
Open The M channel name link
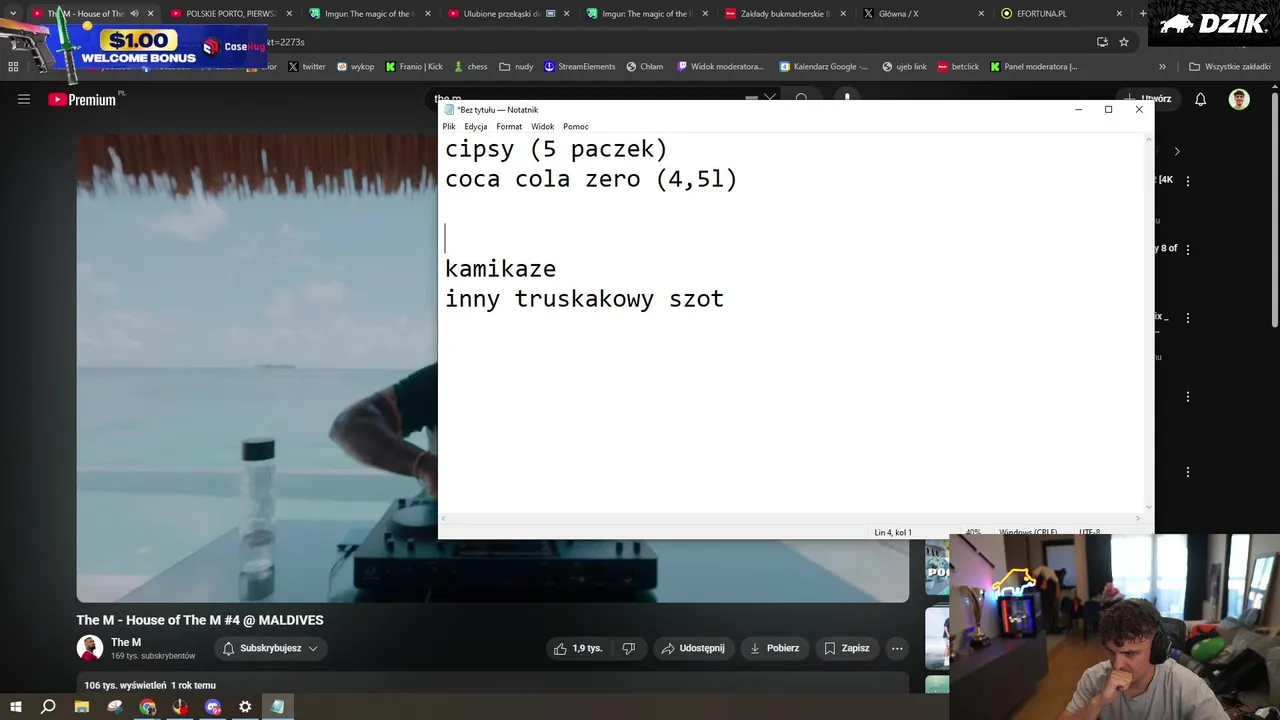click(x=126, y=642)
